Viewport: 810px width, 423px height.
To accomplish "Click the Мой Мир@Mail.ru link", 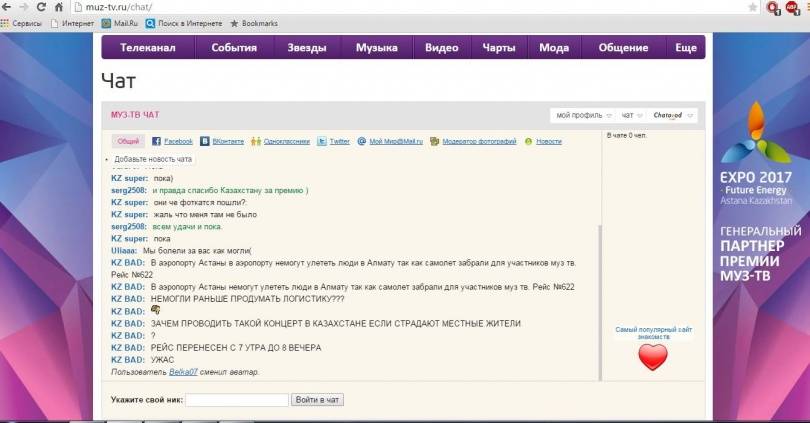I will 395,142.
